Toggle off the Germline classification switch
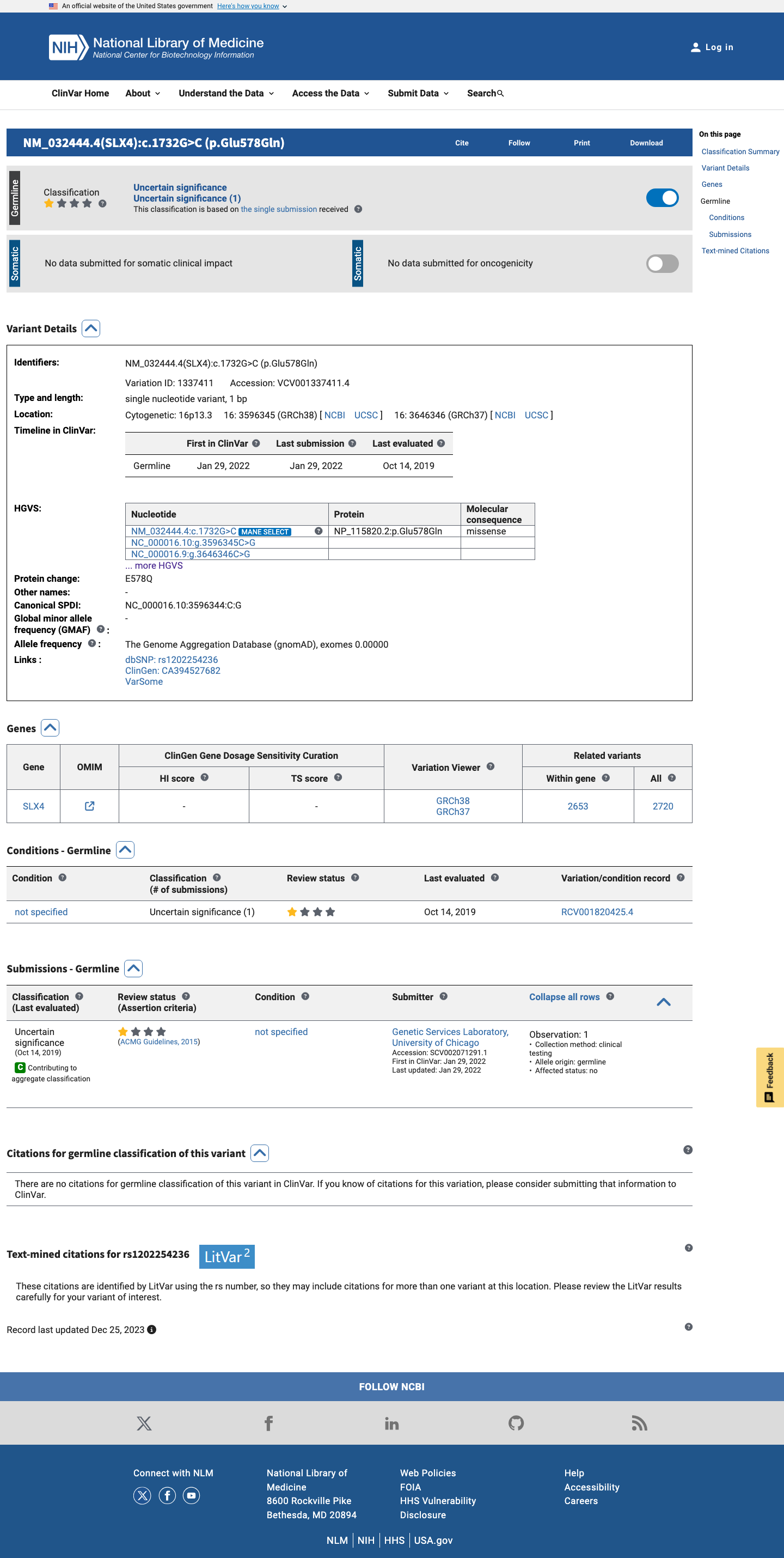This screenshot has height=1558, width=784. click(662, 198)
